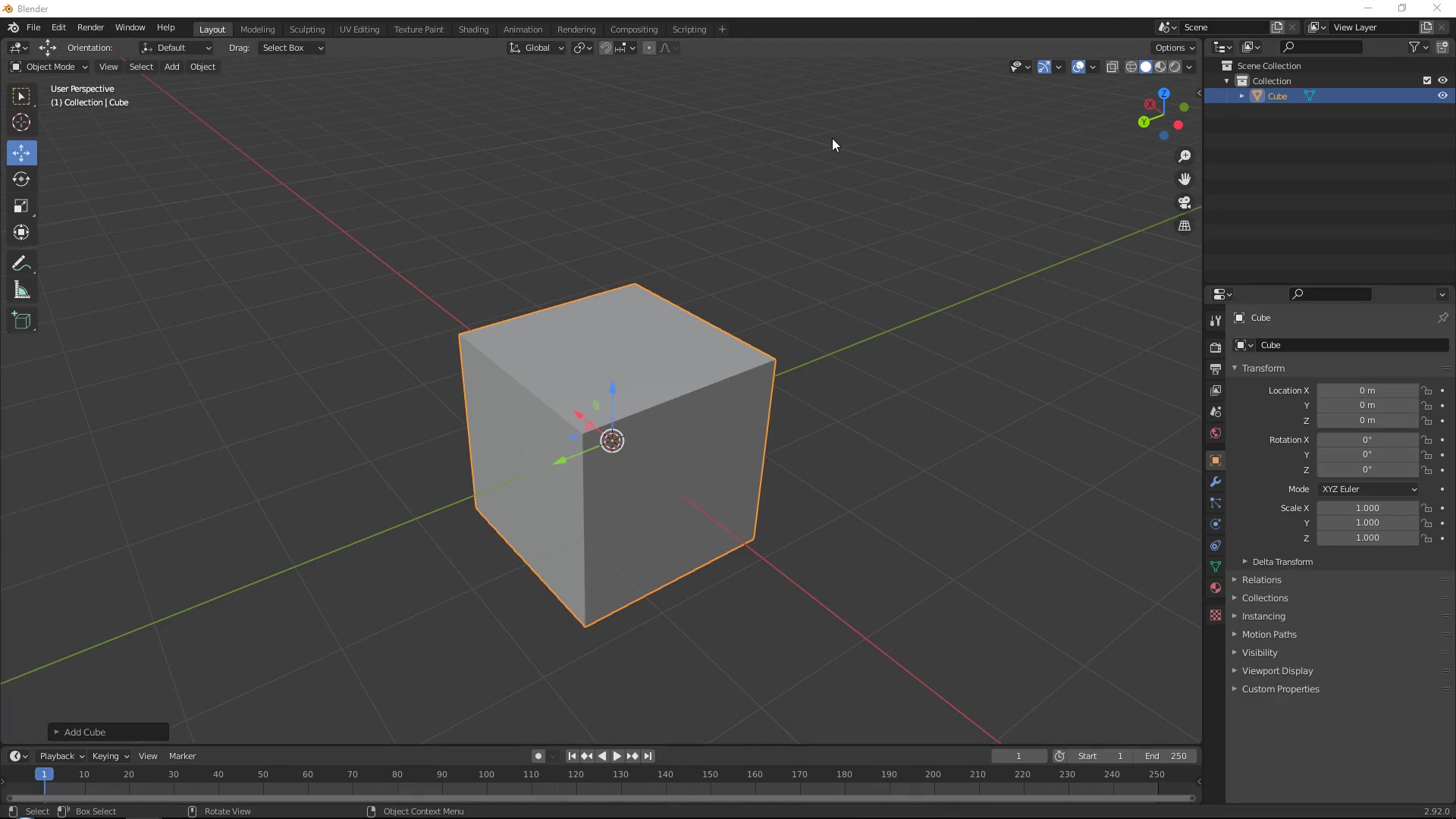Viewport: 1456px width, 819px height.
Task: Open the Modifier properties wrench tab
Action: coord(1216,482)
